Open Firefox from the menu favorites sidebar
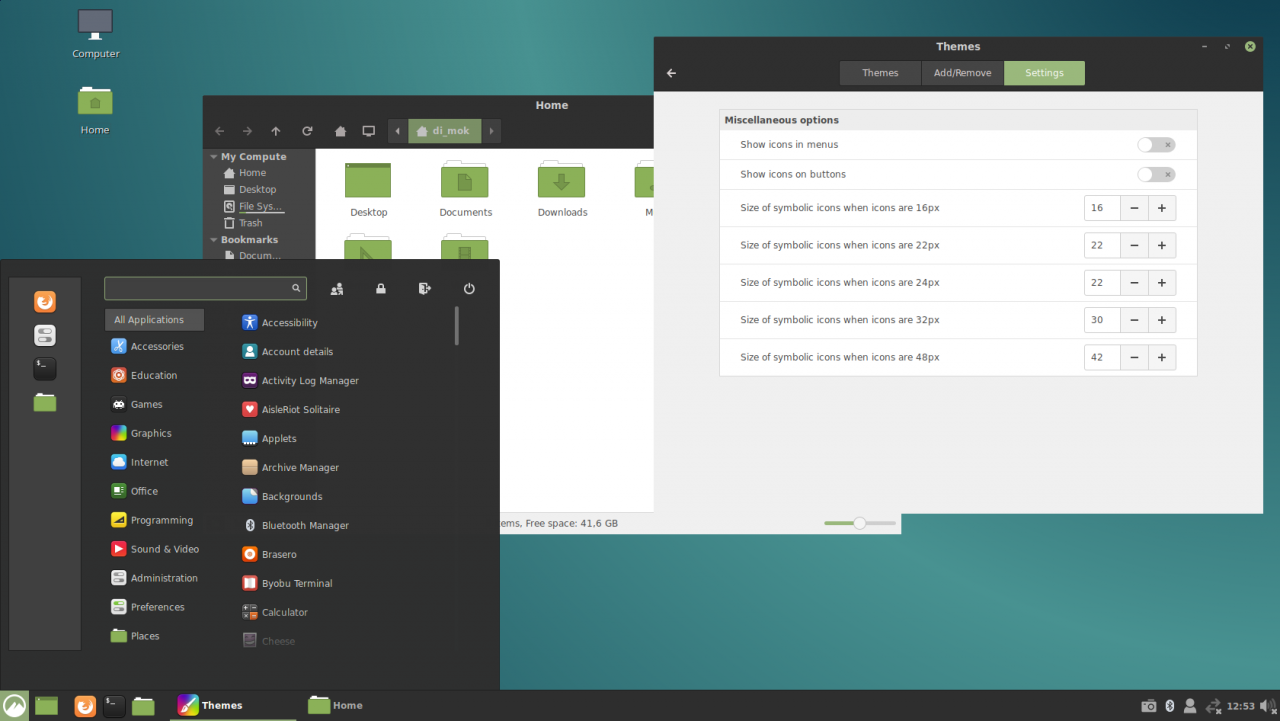Image resolution: width=1280 pixels, height=721 pixels. coord(45,302)
